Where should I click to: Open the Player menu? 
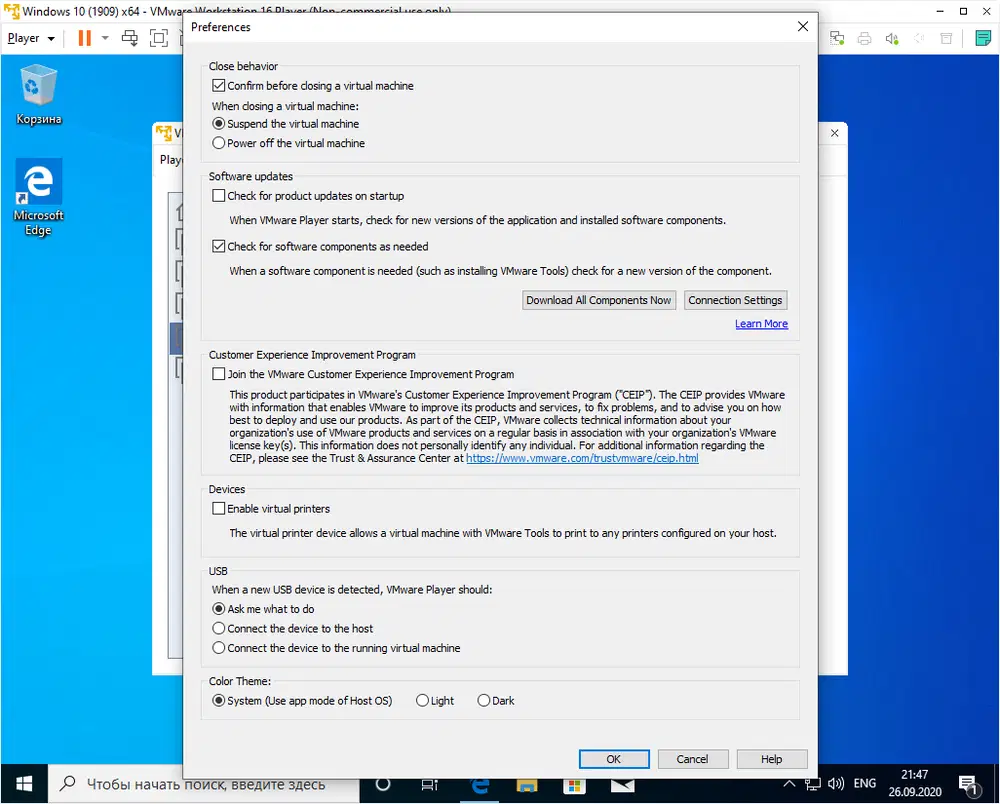[31, 38]
